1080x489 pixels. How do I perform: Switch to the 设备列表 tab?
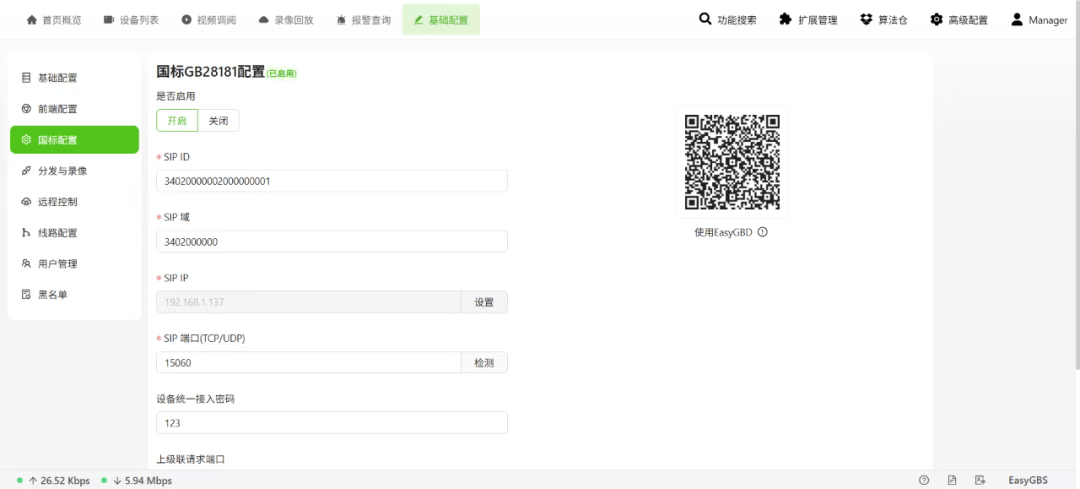coord(132,20)
